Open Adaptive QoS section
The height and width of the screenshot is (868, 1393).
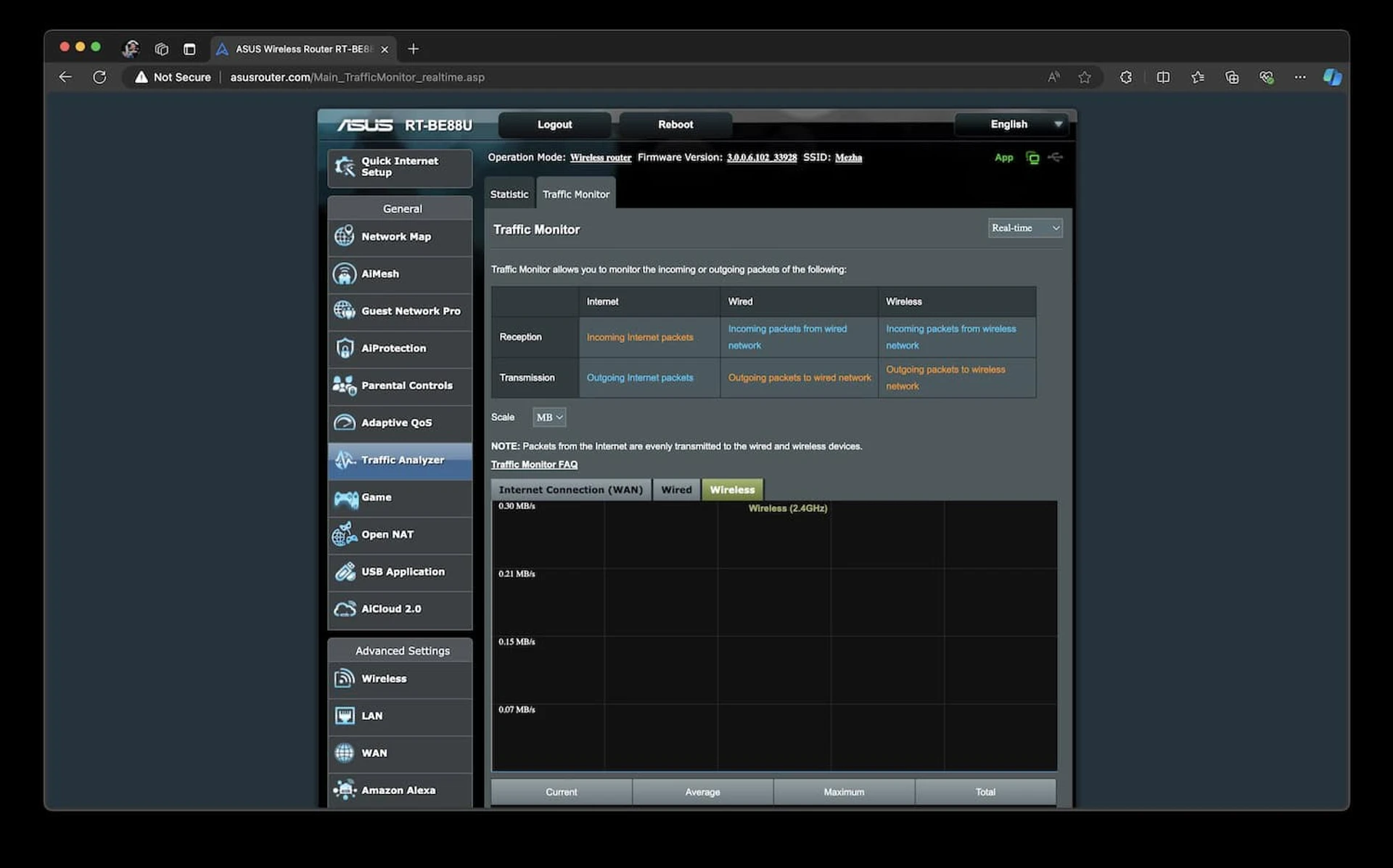click(400, 423)
